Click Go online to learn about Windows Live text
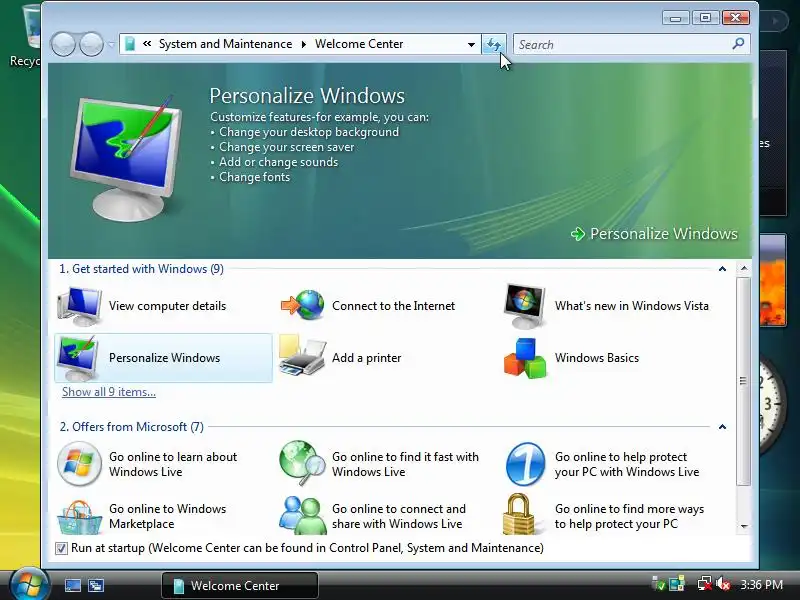Screen dimensions: 800x600 pos(173,464)
